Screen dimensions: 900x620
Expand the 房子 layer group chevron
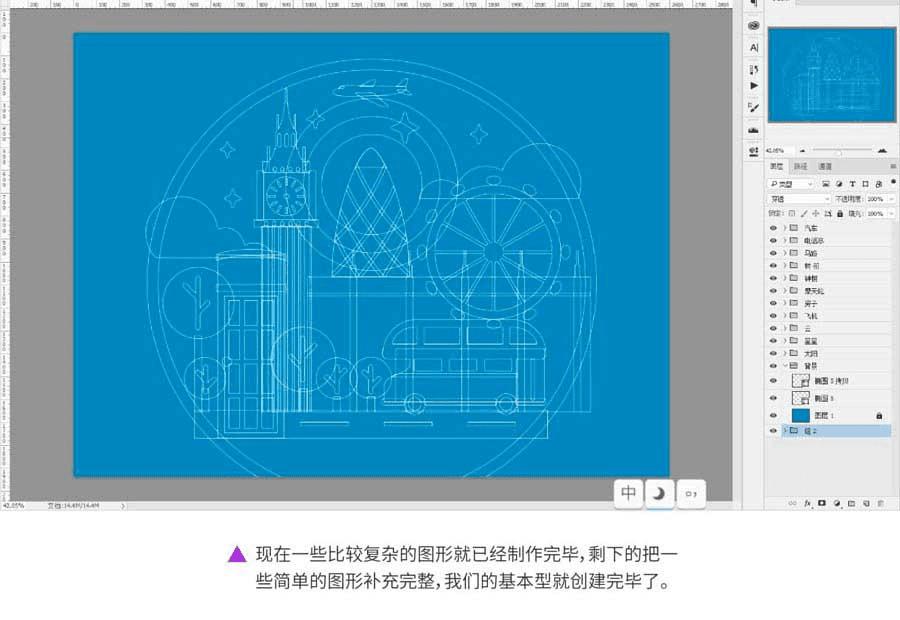785,303
